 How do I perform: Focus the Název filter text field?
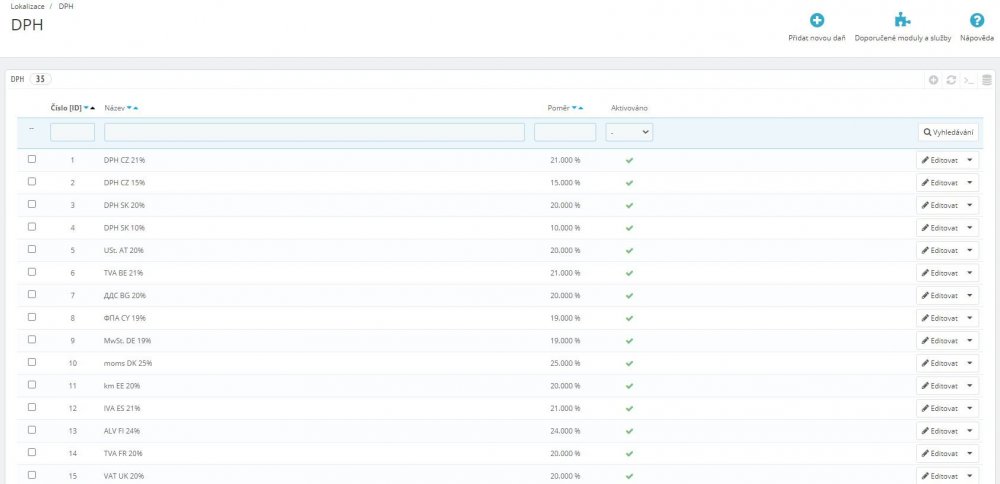click(x=314, y=132)
